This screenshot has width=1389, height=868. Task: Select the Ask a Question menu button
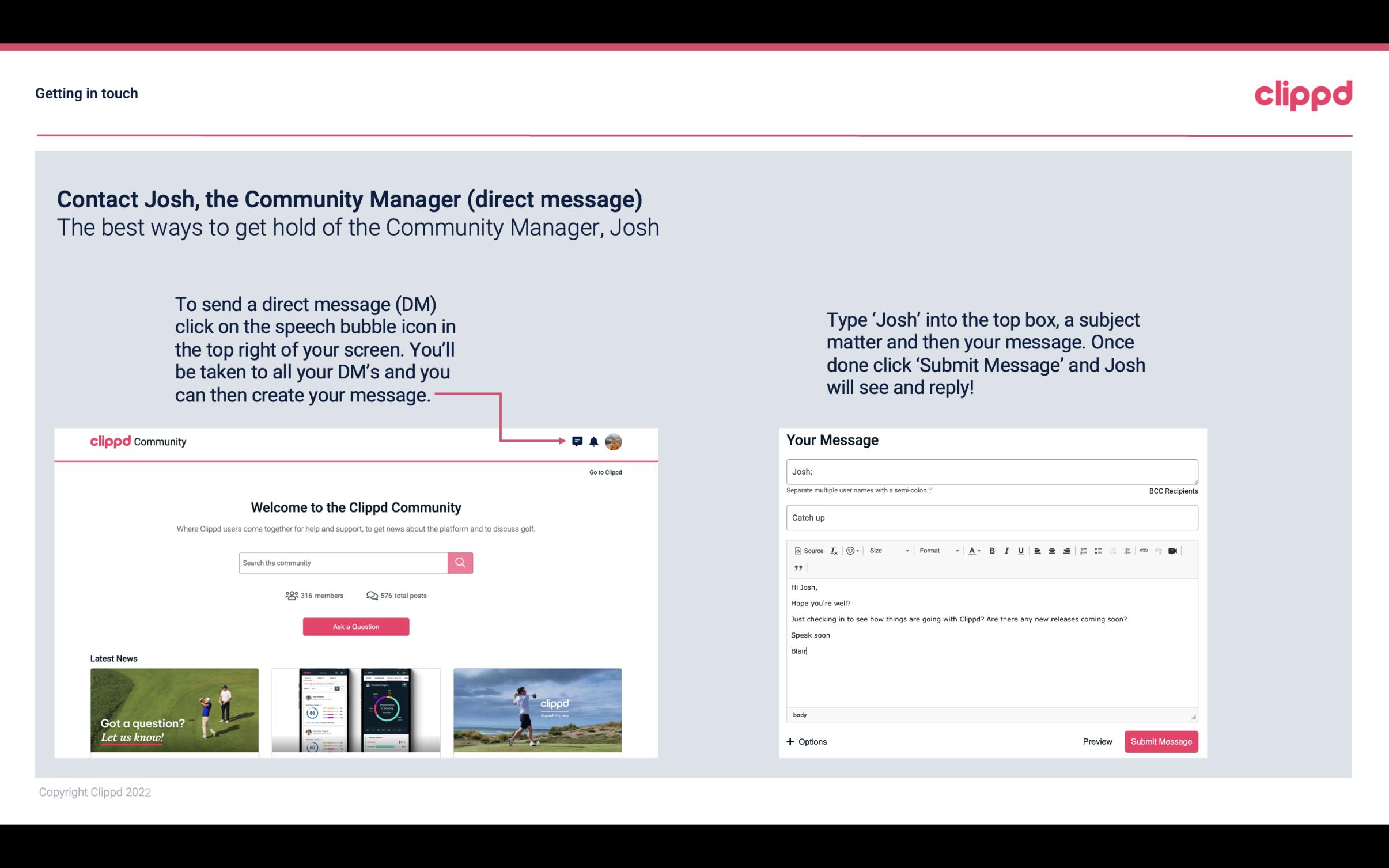pos(356,626)
